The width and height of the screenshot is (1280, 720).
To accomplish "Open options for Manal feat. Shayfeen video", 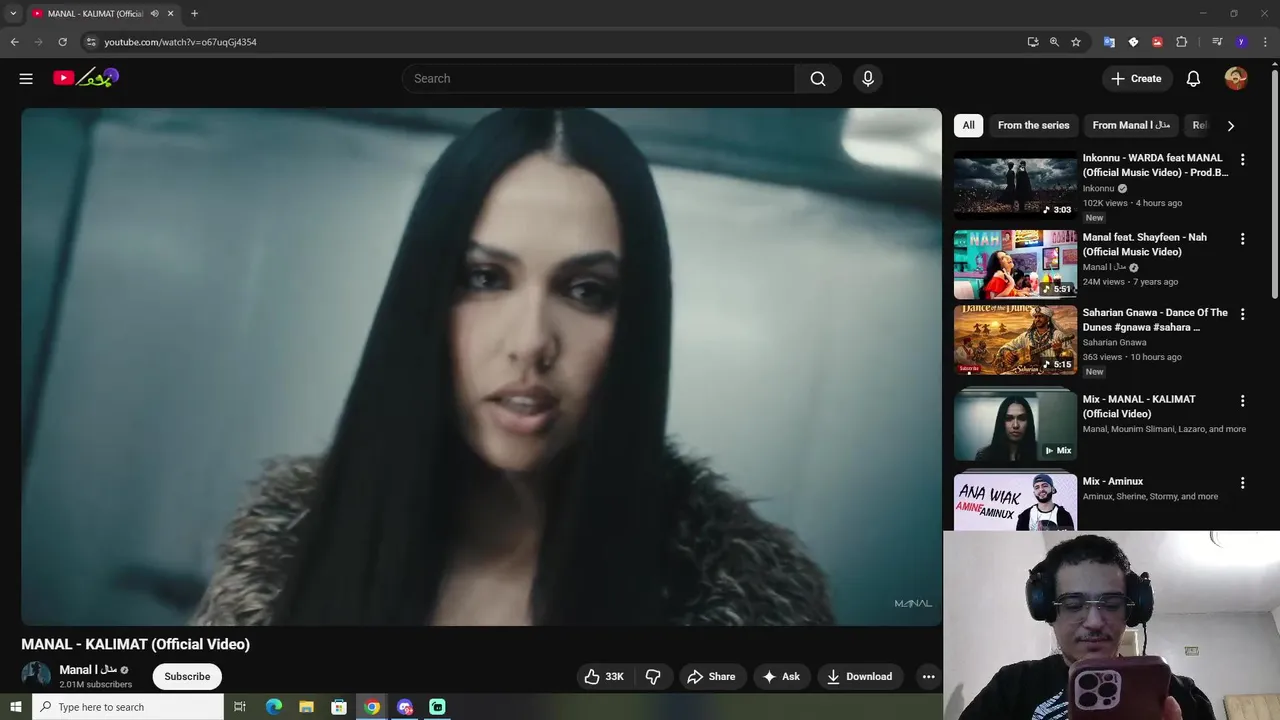I will pos(1243,239).
